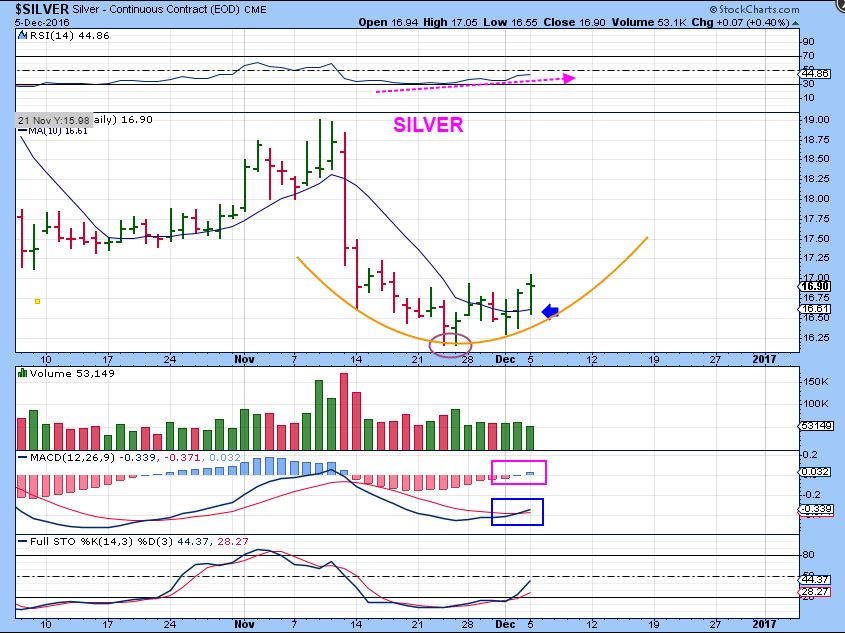Click the Chg +0.07 (+0.40%) value
Screen dimensions: 845x633
[741, 23]
